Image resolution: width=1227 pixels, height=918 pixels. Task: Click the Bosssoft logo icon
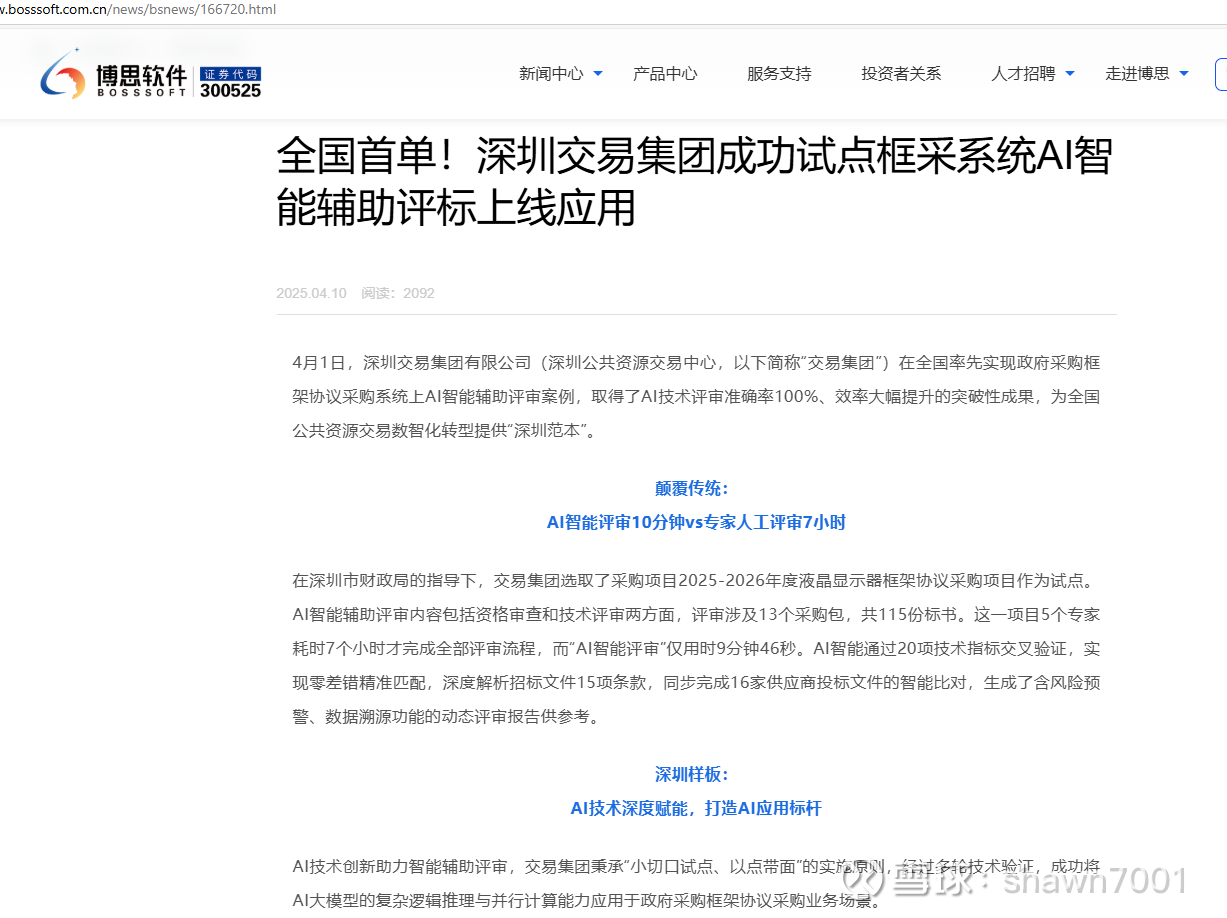tap(63, 73)
